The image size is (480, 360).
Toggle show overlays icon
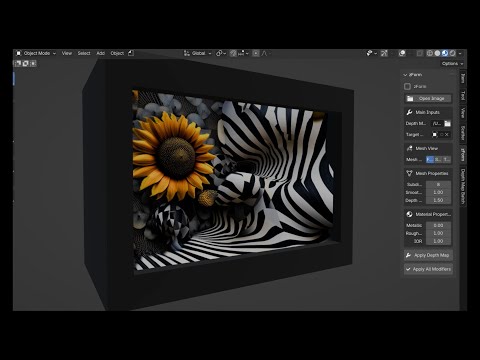(x=402, y=53)
